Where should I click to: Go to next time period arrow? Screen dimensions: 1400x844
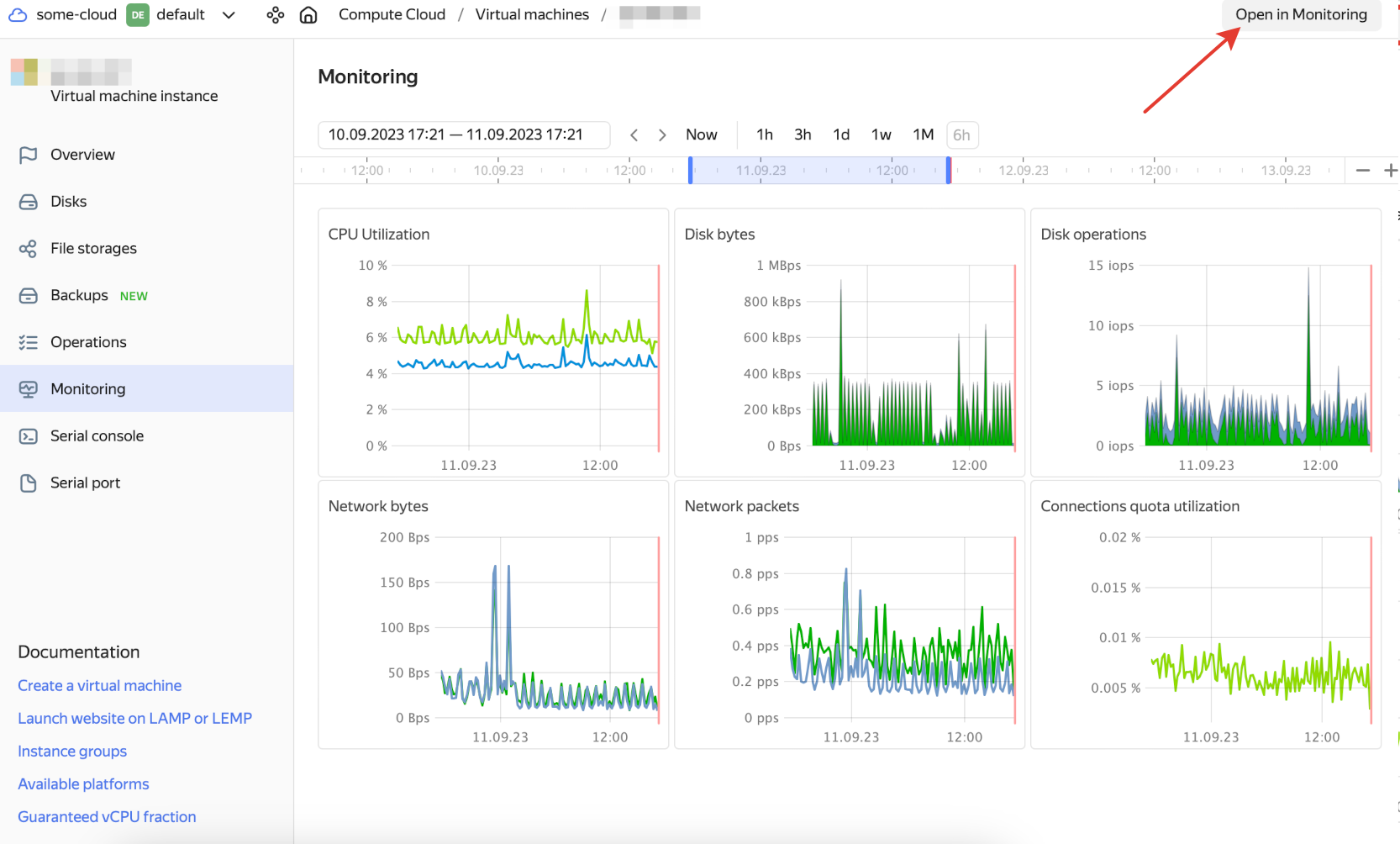point(662,135)
